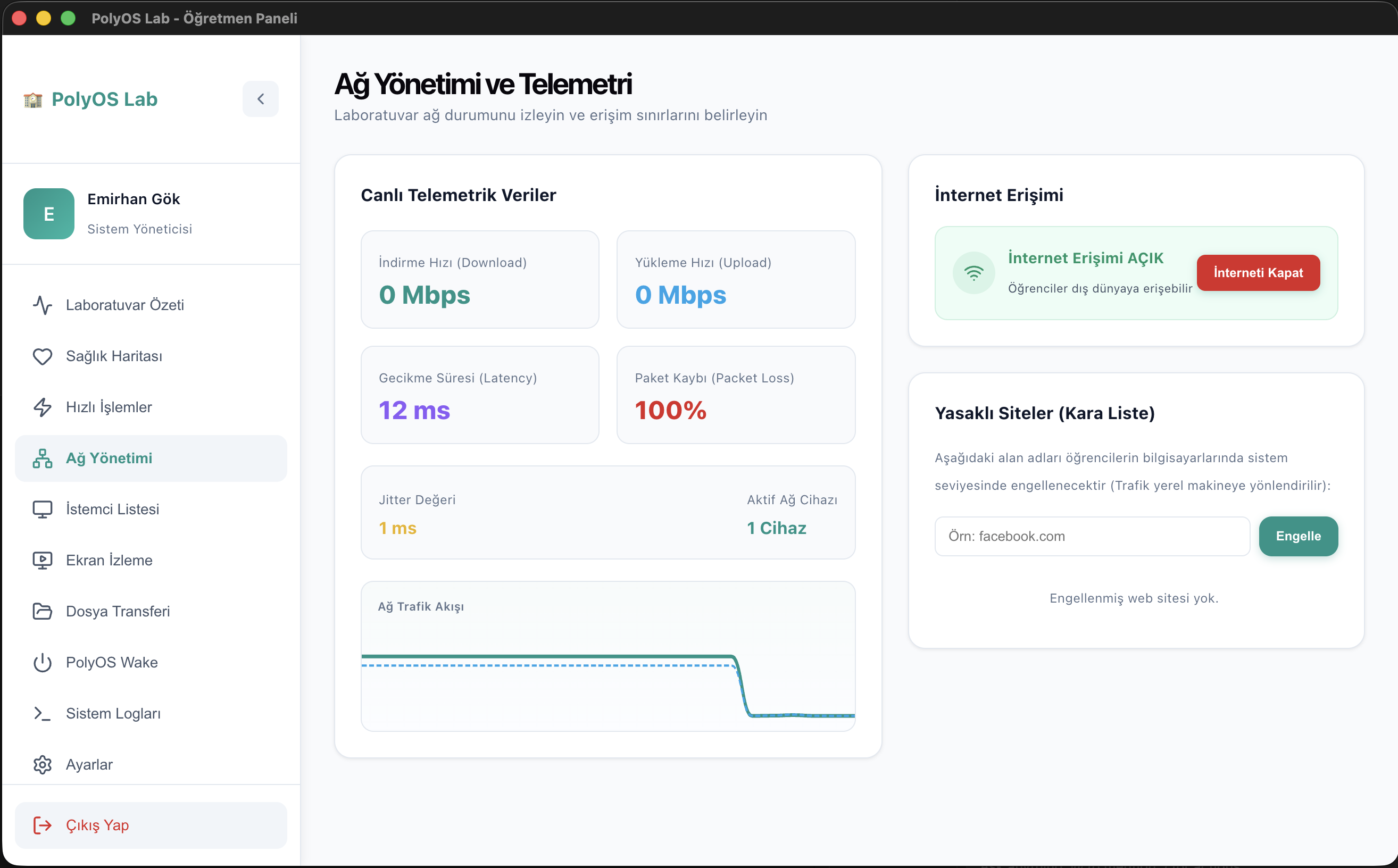Click the Hızlı İşlemler lightning bolt icon
Screen dimensions: 1398x868
click(x=43, y=407)
